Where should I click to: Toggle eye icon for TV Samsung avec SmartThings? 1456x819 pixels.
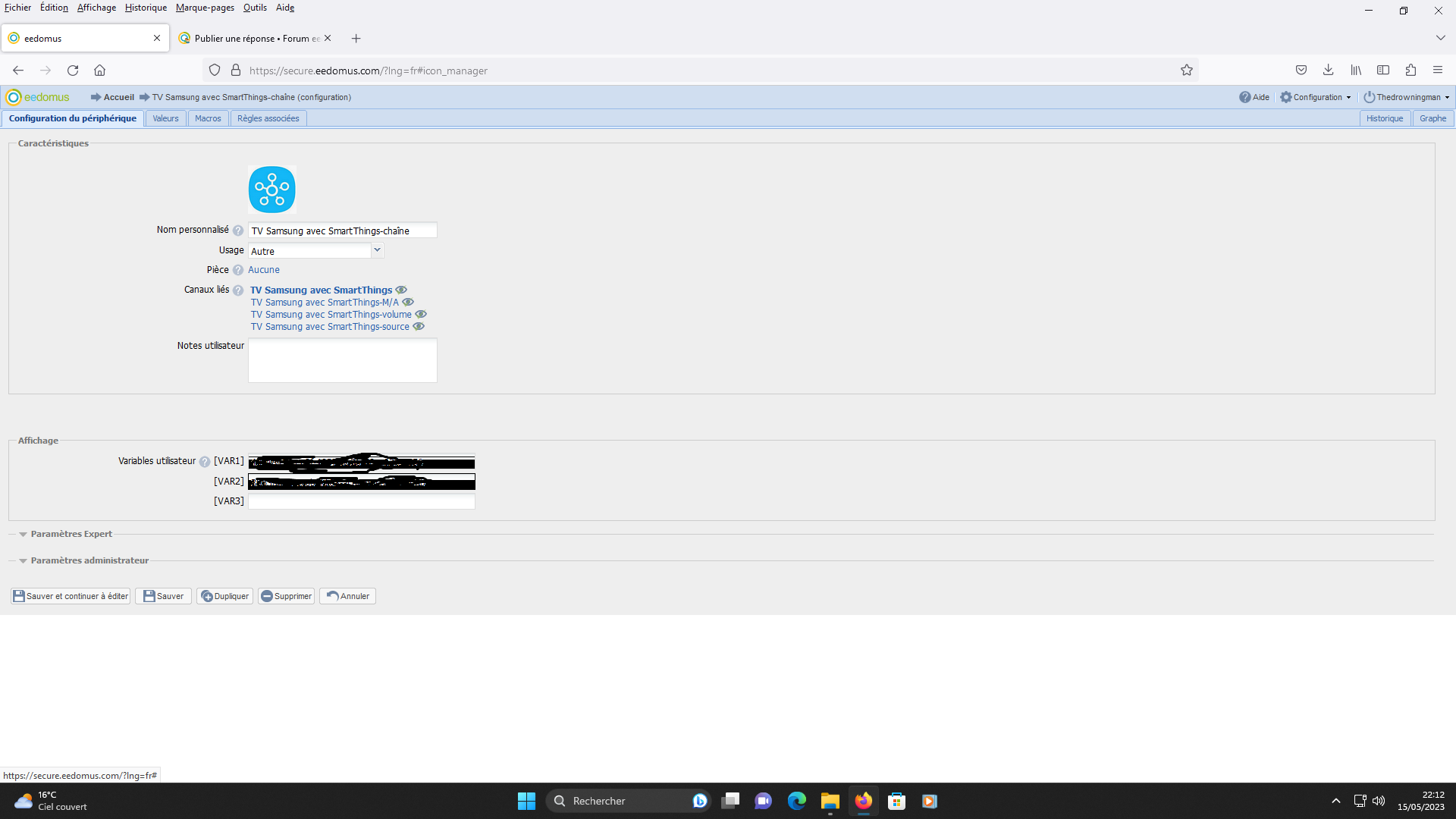[x=402, y=290]
